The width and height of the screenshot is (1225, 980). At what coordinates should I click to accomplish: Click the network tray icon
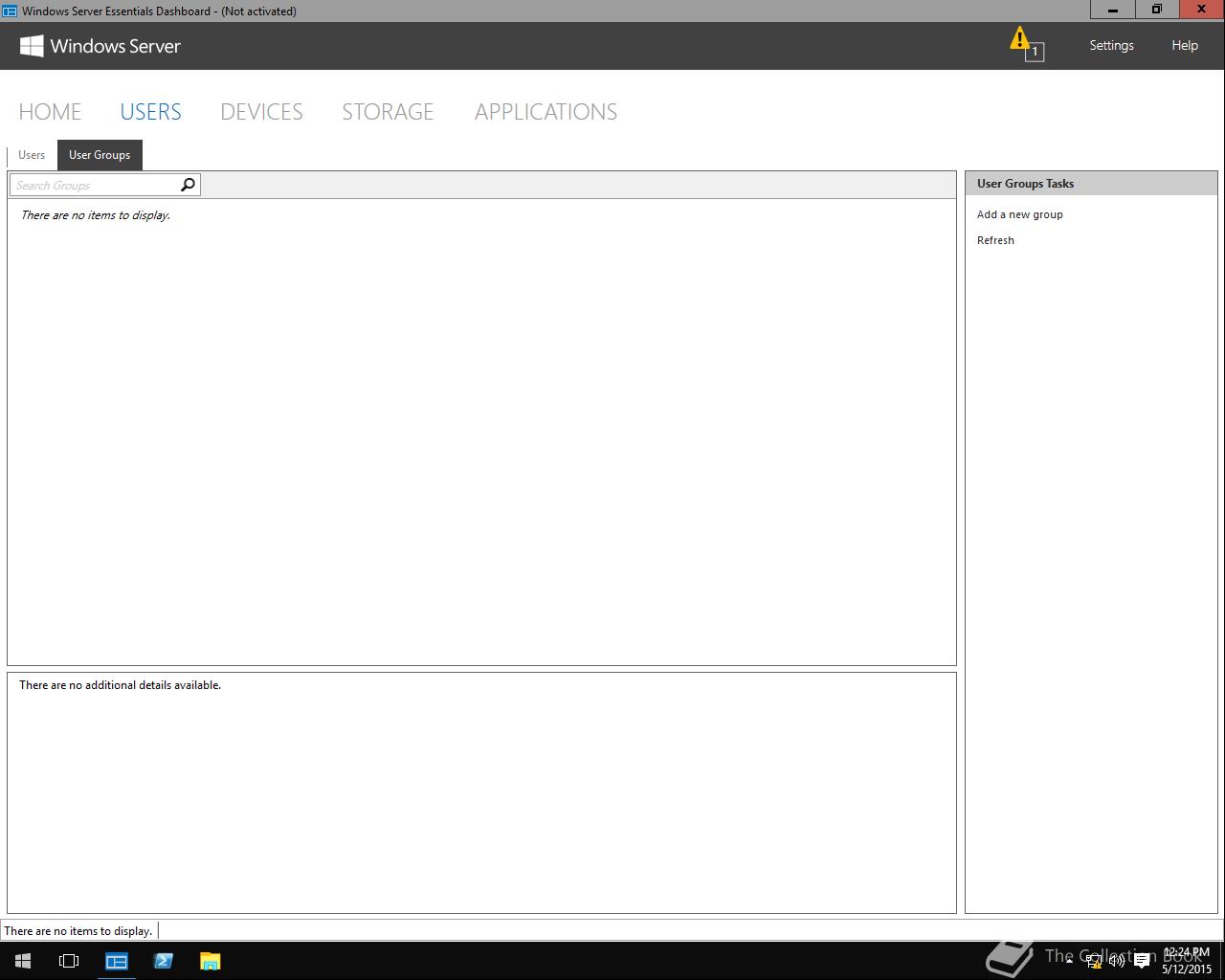click(x=1094, y=961)
